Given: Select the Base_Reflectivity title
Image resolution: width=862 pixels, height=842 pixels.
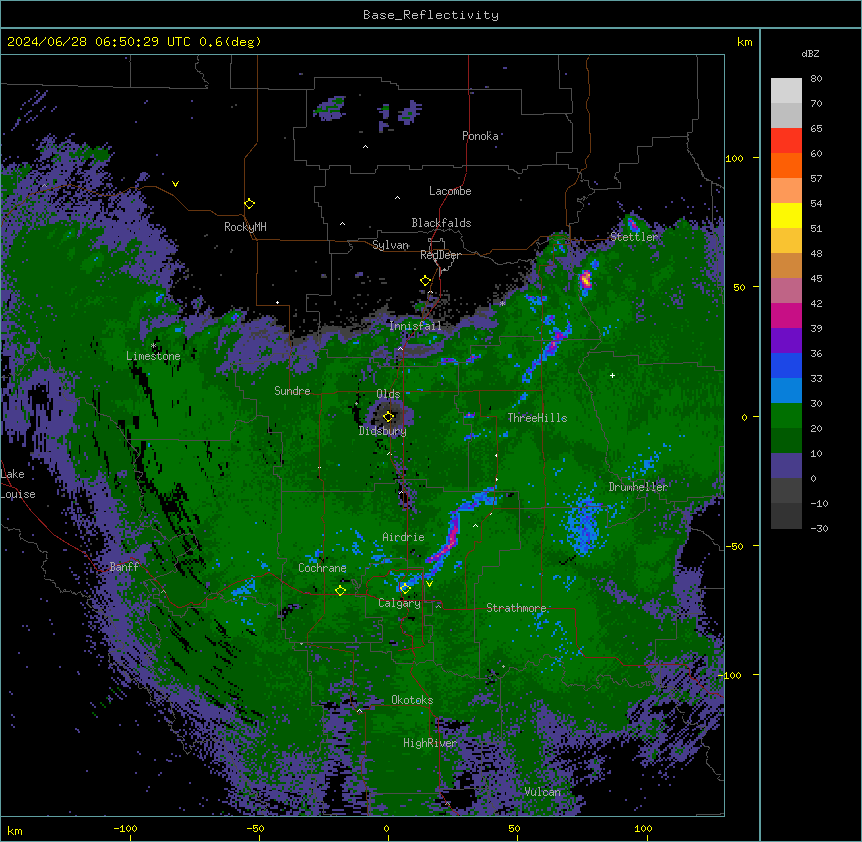Looking at the screenshot, I should click(x=431, y=15).
